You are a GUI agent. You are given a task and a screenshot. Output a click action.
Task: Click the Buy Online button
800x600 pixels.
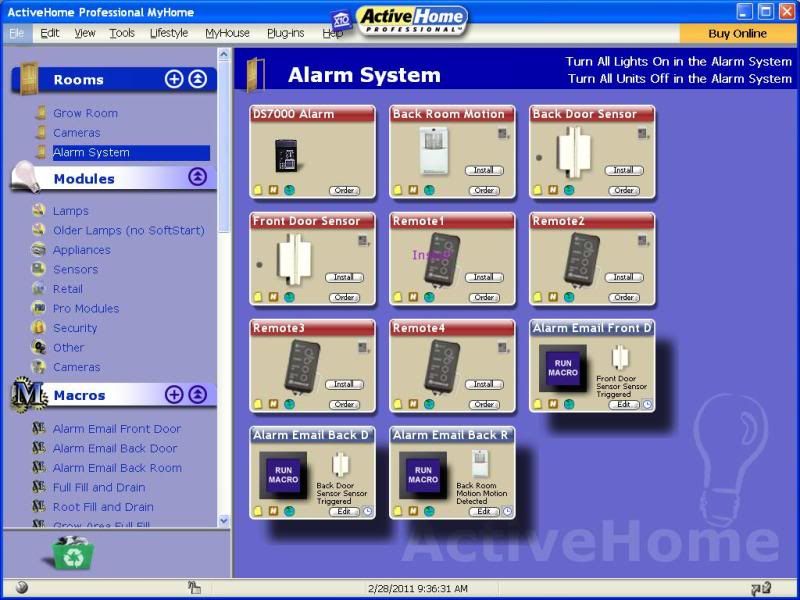[737, 34]
